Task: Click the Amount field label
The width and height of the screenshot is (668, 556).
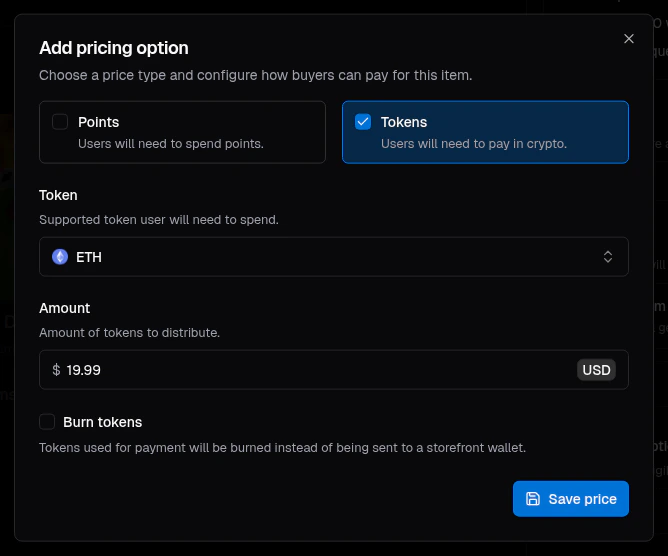Action: pos(65,308)
